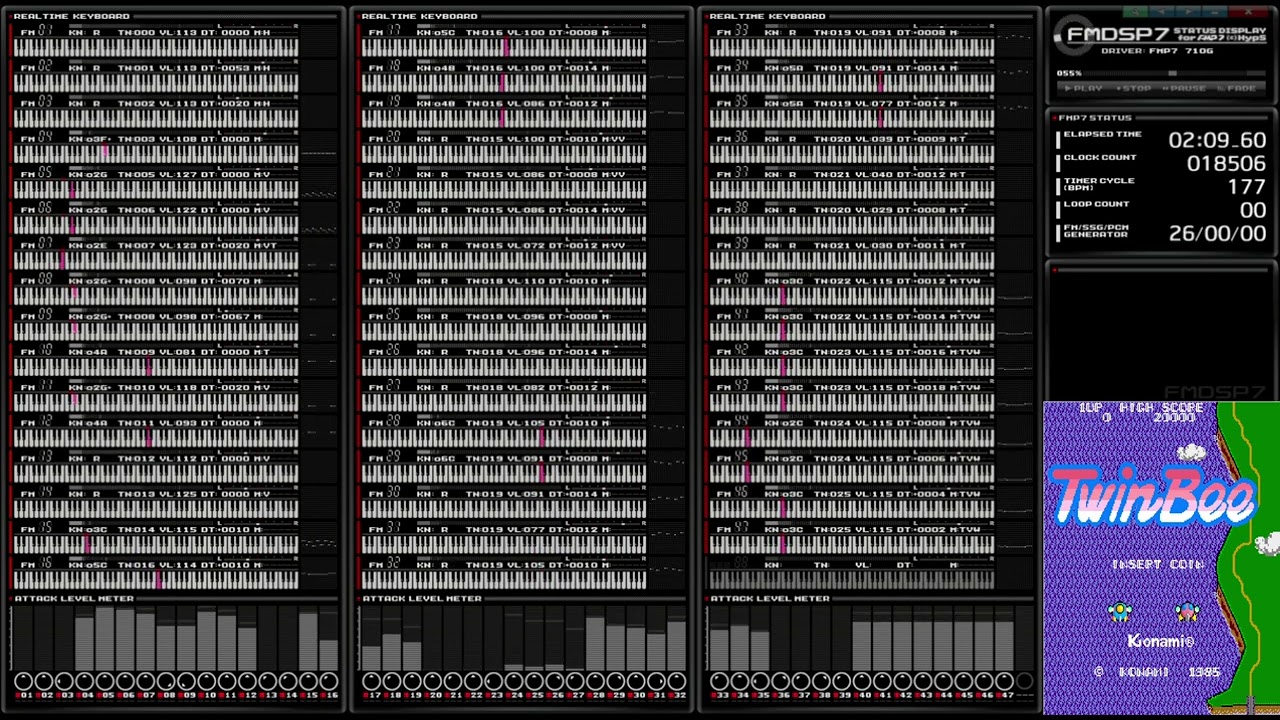Viewport: 1280px width, 720px height.
Task: Click the blue left-arrow button above the FMDSP7 logo
Action: coord(1161,12)
